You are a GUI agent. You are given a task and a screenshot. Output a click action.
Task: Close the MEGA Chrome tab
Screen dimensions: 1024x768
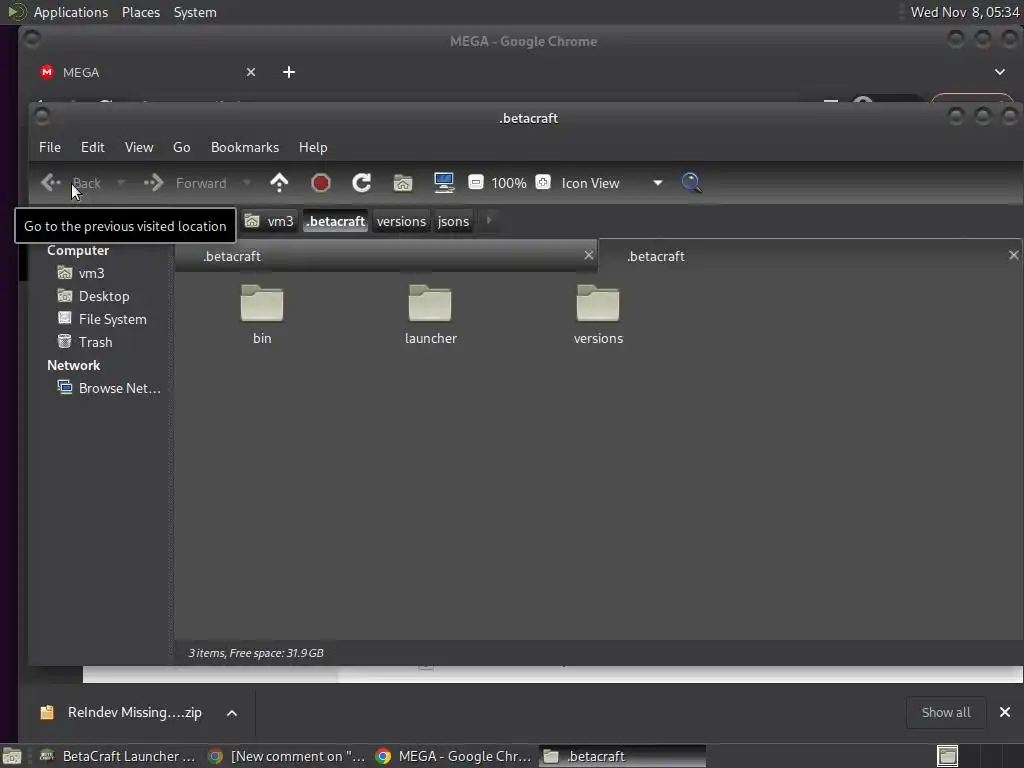pyautogui.click(x=251, y=72)
